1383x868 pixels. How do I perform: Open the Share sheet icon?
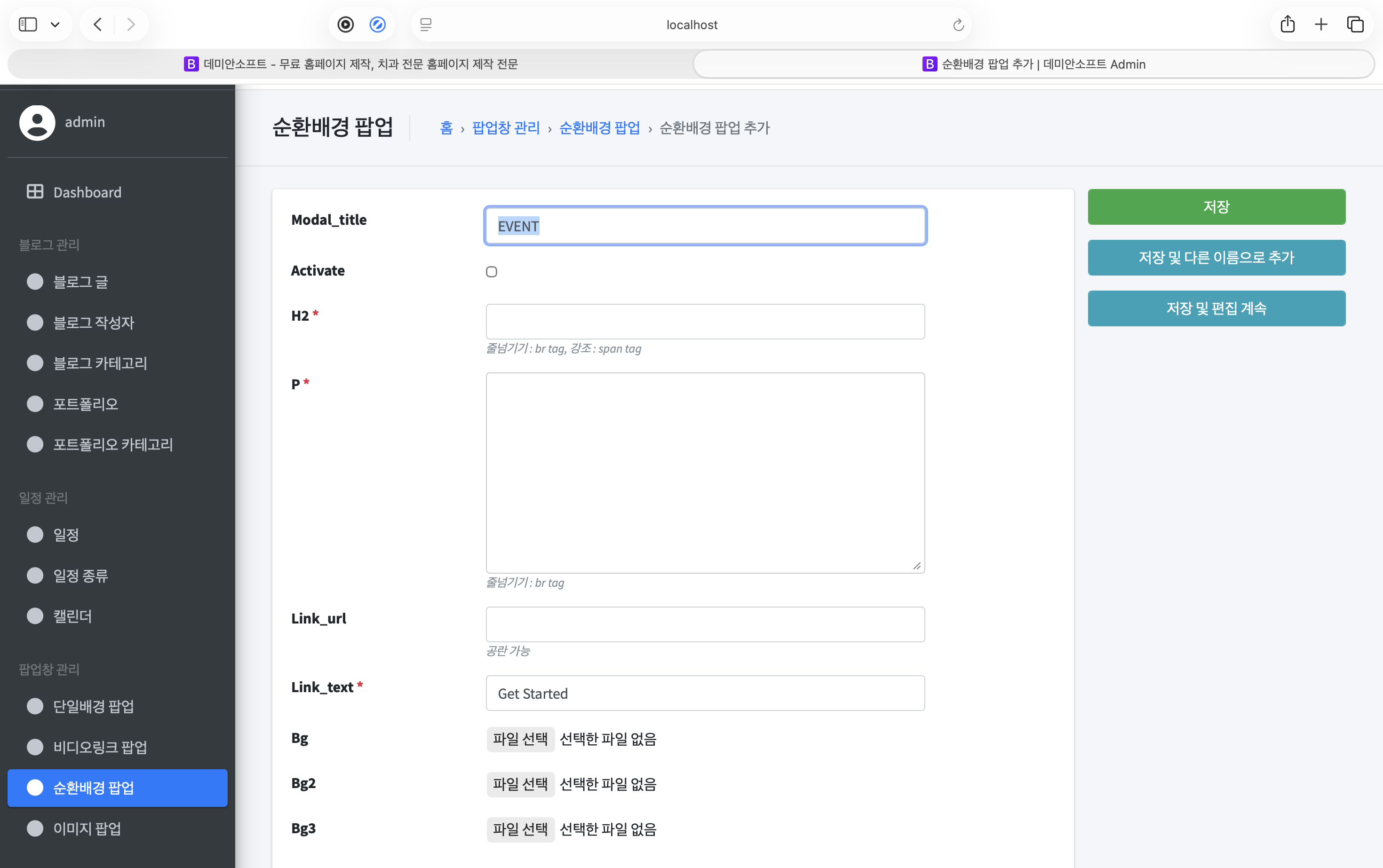[x=1287, y=24]
